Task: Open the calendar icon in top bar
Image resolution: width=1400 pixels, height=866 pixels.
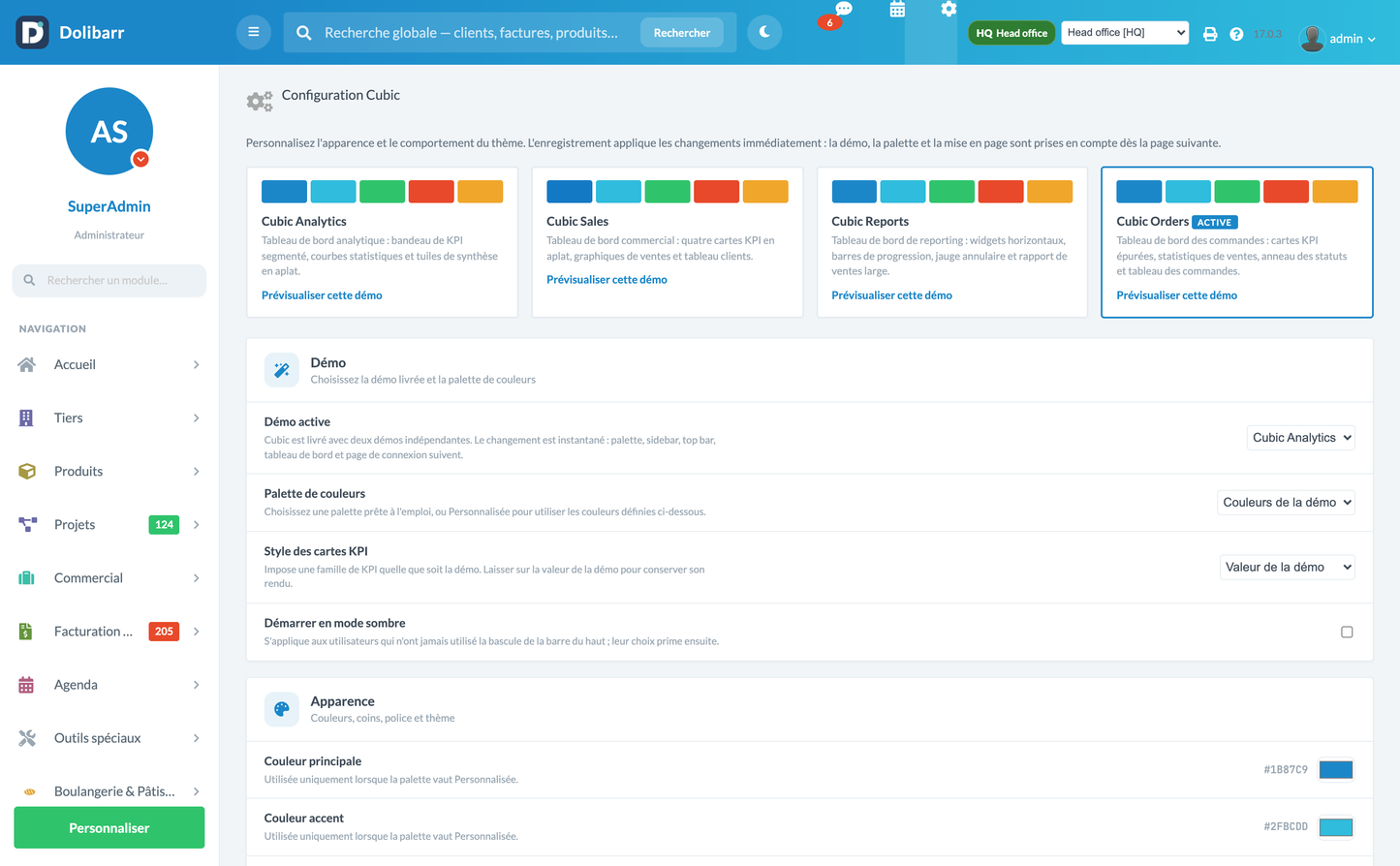Action: point(897,10)
